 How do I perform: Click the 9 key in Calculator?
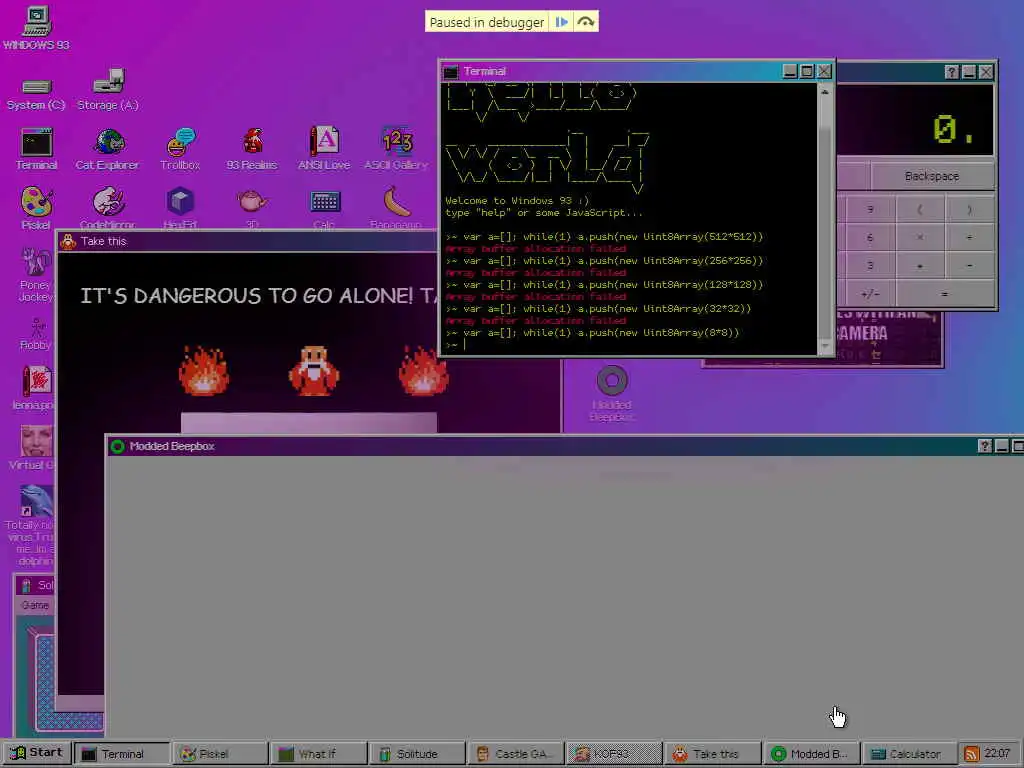[869, 210]
